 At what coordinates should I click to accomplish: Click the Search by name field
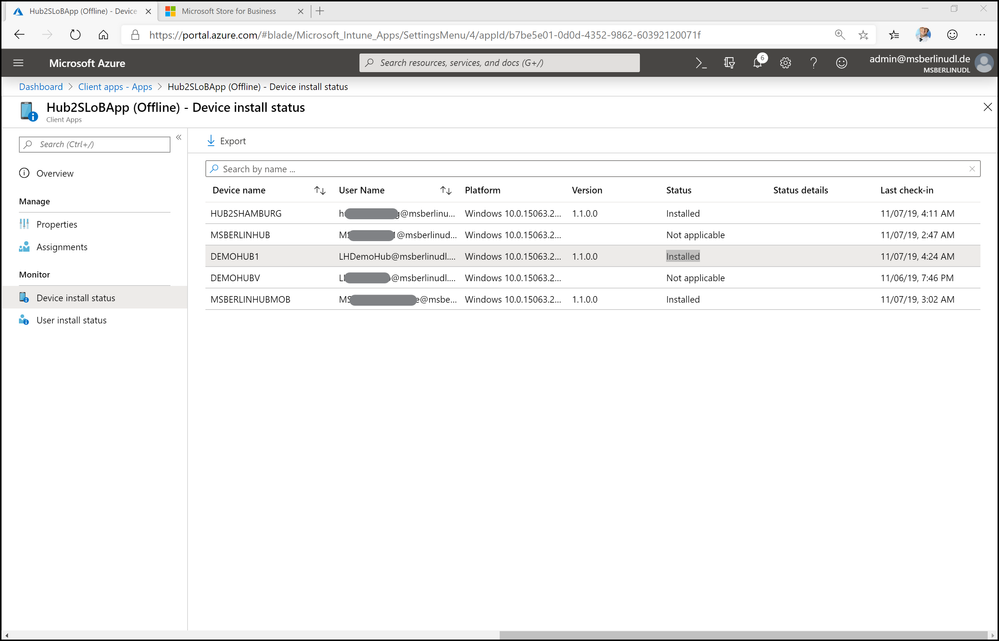[x=593, y=169]
